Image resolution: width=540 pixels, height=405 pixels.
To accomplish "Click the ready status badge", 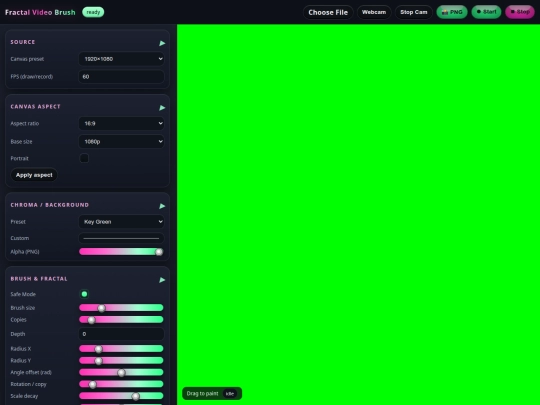I will tap(93, 12).
